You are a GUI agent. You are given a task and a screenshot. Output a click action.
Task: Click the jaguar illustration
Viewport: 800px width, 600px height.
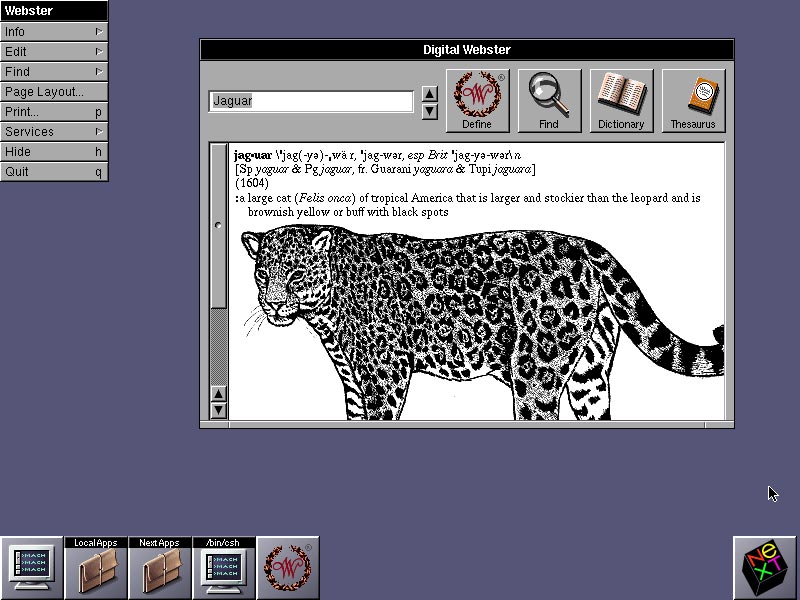coord(482,324)
